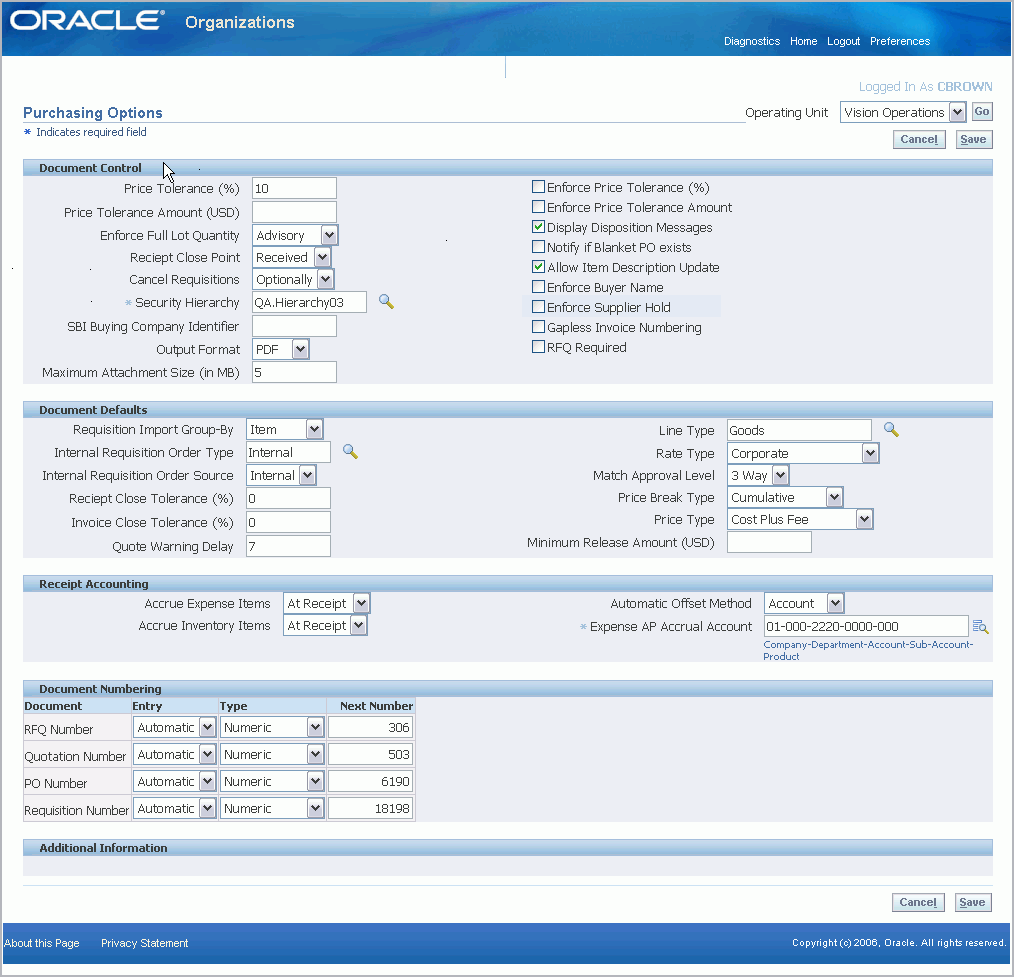Image resolution: width=1014 pixels, height=977 pixels.
Task: Click Logout in header
Action: (843, 41)
